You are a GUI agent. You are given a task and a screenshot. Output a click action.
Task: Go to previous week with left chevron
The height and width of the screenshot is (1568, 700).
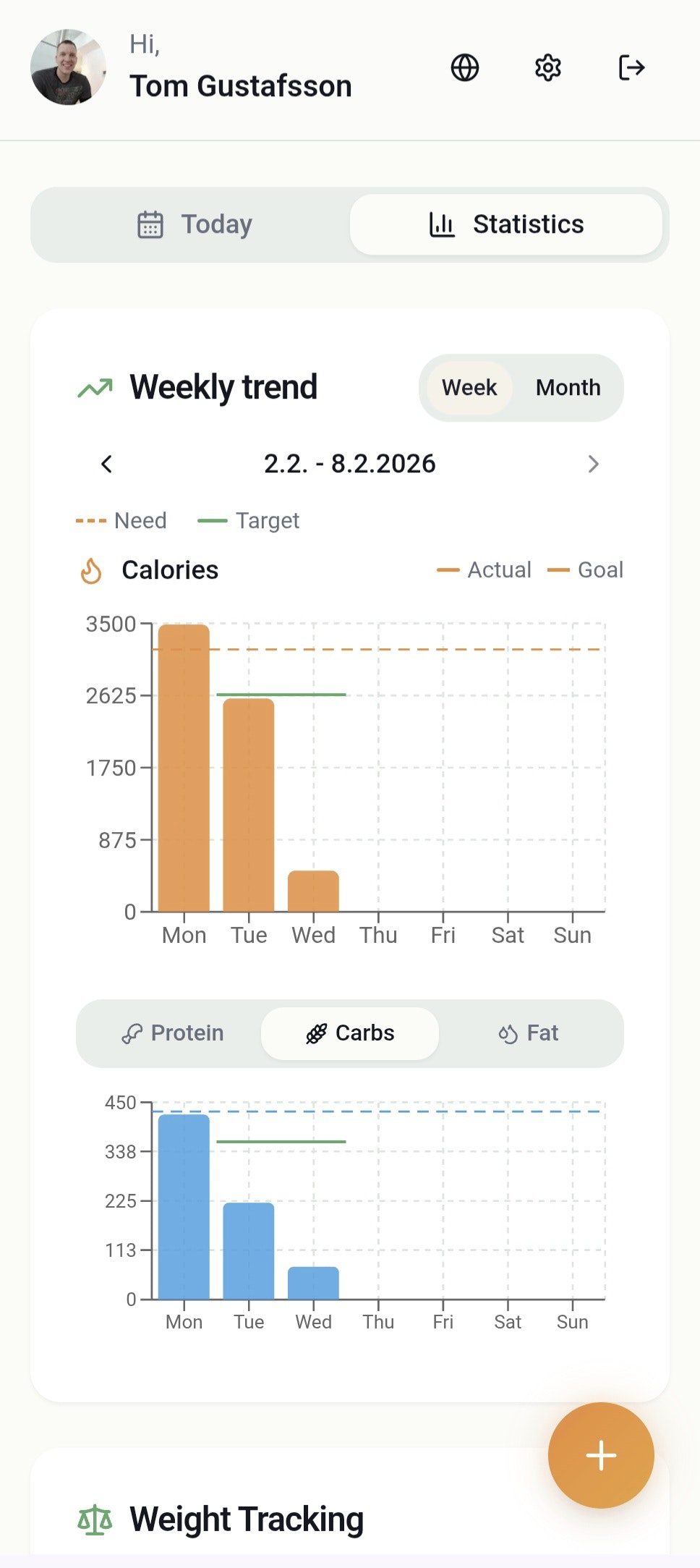pos(106,464)
